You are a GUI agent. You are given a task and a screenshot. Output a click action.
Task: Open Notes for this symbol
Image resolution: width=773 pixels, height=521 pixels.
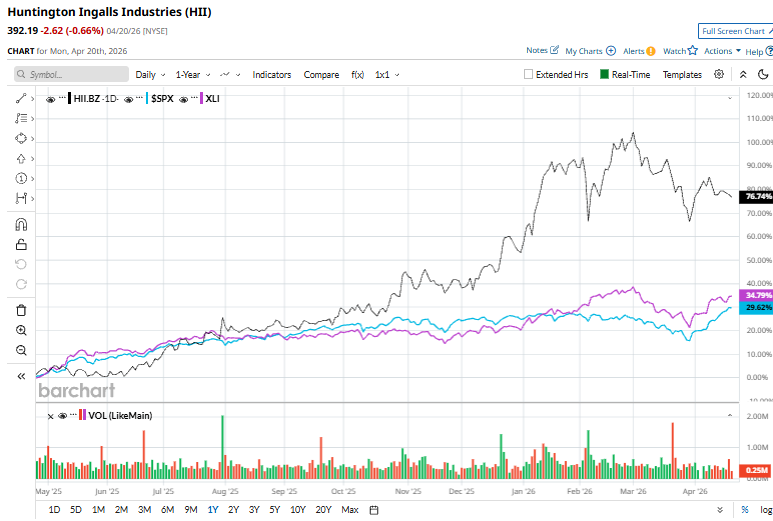tap(542, 50)
